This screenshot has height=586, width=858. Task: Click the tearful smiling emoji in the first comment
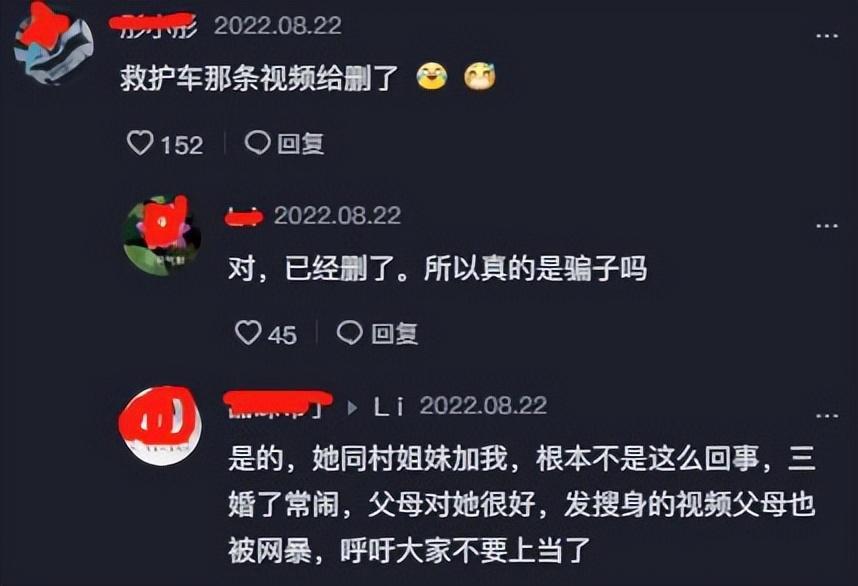pyautogui.click(x=480, y=77)
